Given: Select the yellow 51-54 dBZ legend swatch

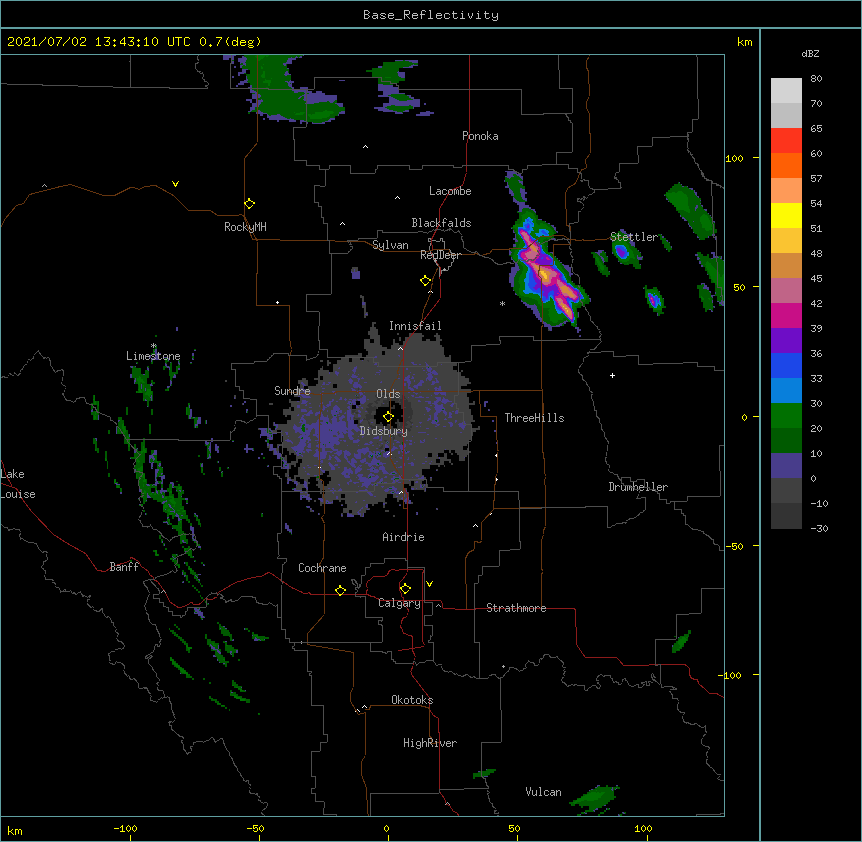Looking at the screenshot, I should 786,215.
